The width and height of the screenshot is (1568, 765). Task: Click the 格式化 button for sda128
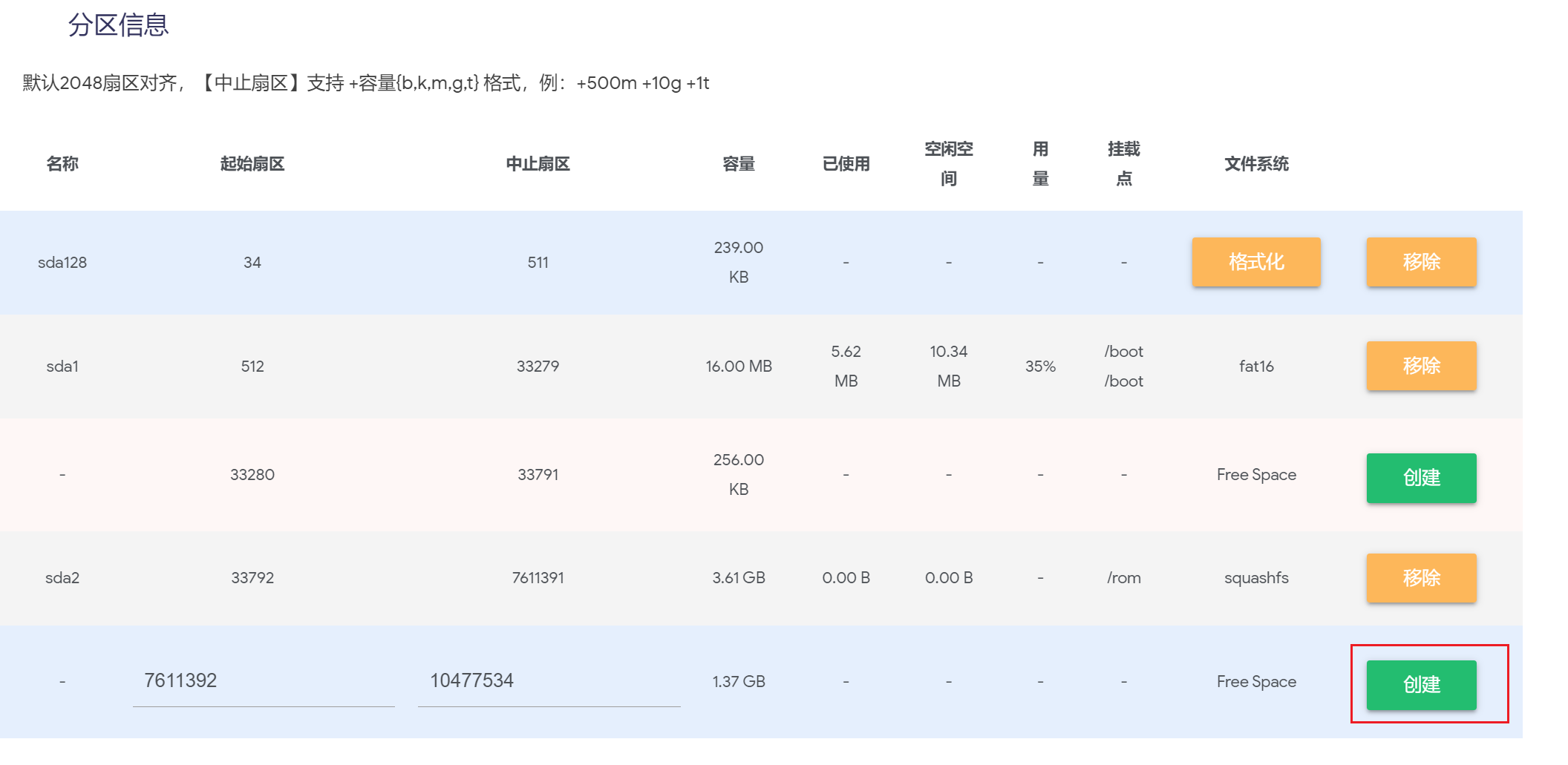1255,262
